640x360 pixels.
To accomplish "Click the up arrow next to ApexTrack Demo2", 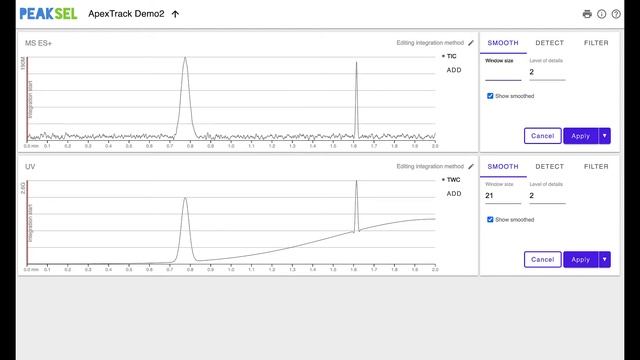I will [x=176, y=14].
